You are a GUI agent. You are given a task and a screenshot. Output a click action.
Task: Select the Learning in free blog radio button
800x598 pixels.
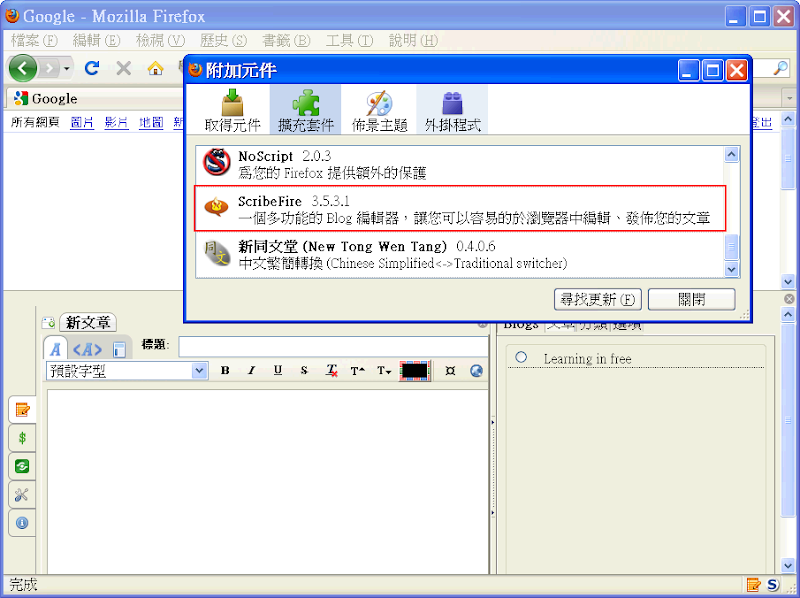click(521, 357)
